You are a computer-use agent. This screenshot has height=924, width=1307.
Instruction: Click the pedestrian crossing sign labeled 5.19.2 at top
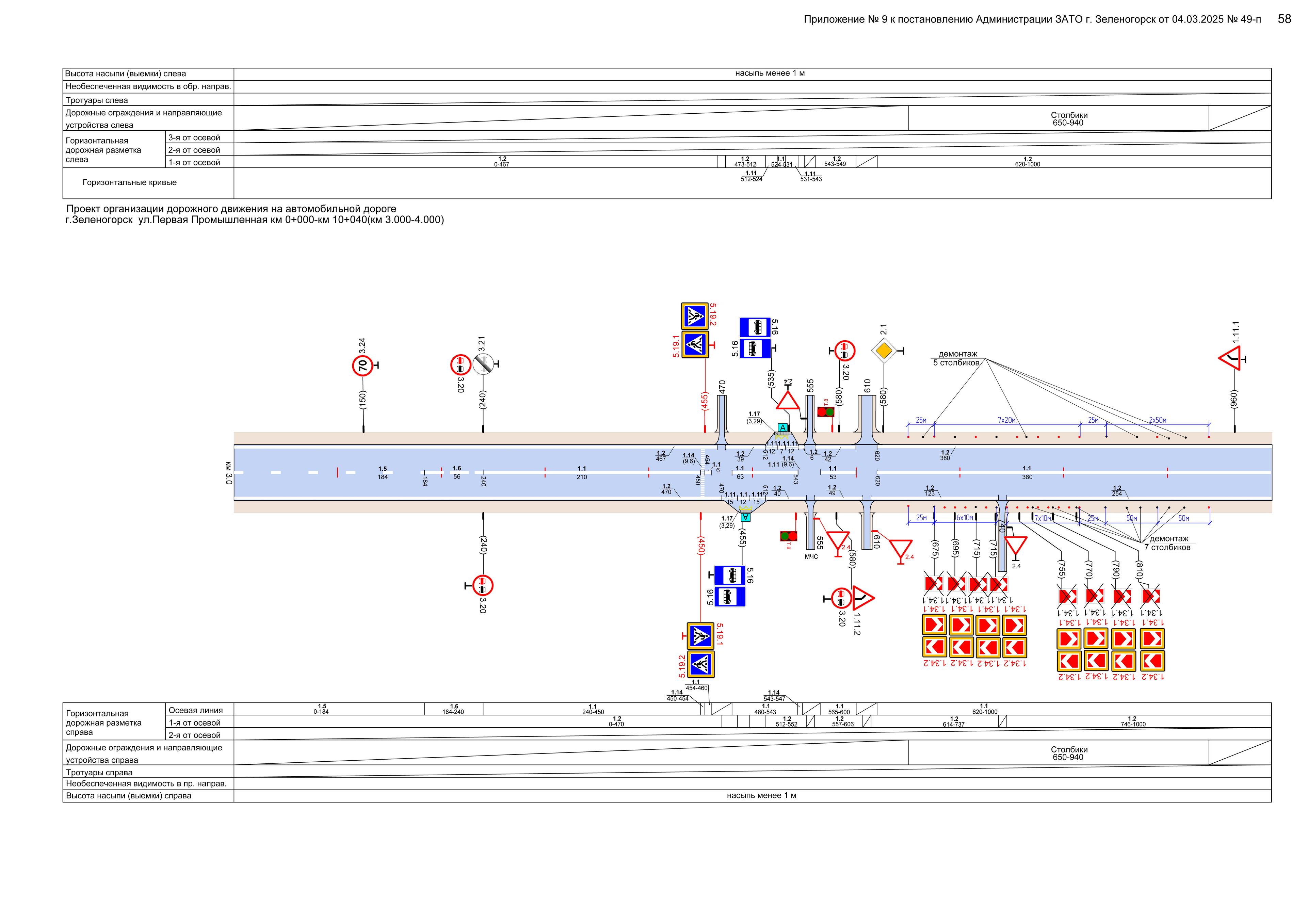[694, 316]
